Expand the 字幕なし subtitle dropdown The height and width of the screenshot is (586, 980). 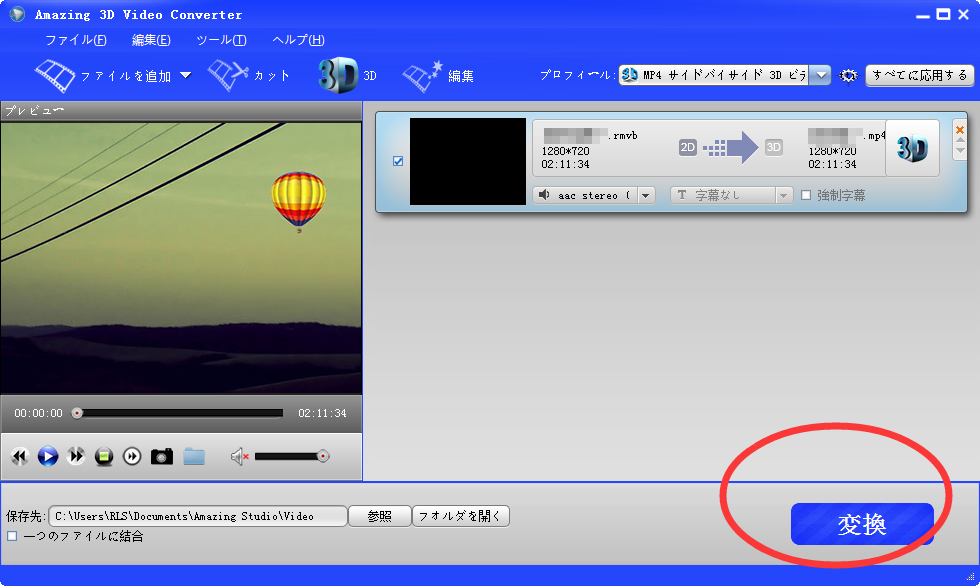784,195
